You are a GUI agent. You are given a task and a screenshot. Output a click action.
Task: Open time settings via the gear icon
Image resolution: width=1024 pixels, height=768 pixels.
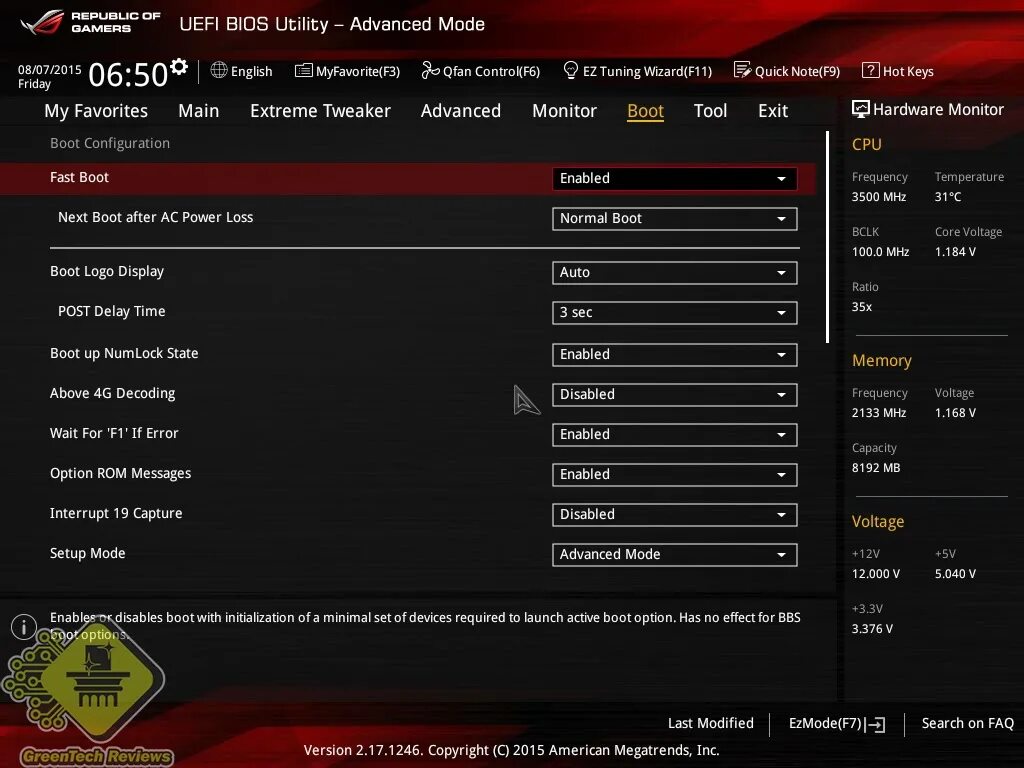(x=179, y=67)
